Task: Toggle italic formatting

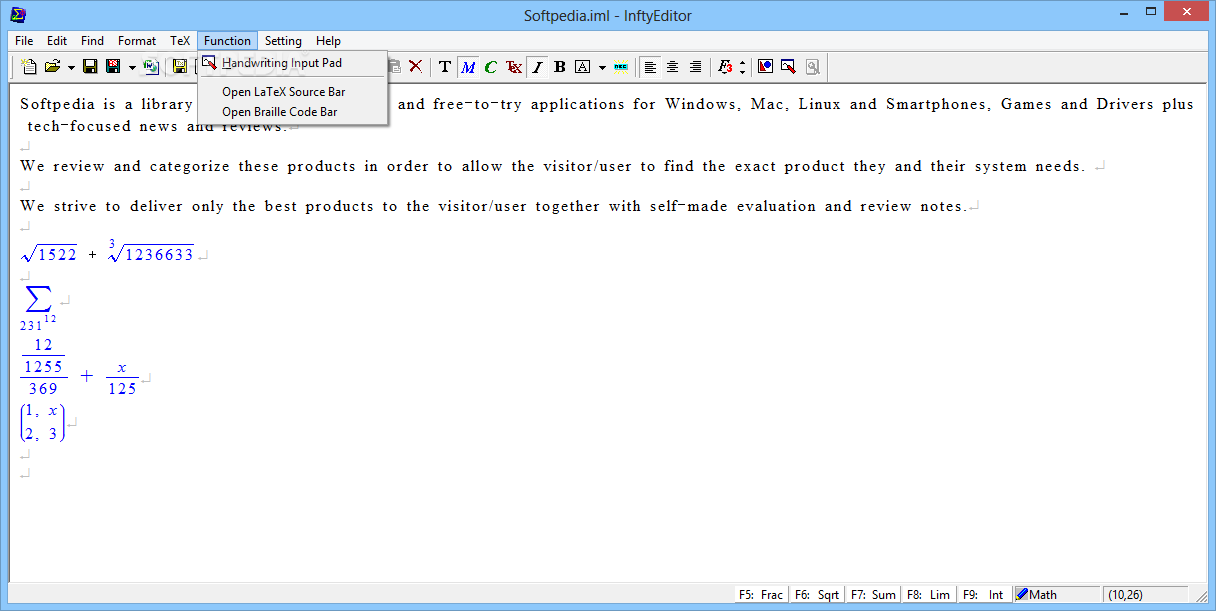Action: (x=537, y=67)
